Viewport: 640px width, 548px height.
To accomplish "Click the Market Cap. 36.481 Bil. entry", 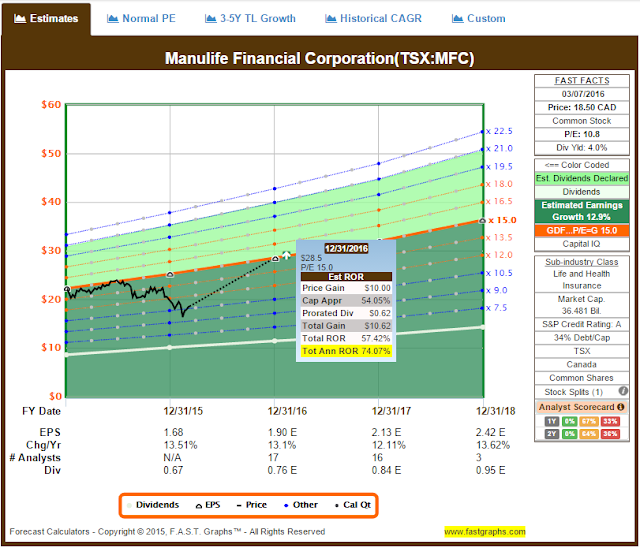I will pyautogui.click(x=582, y=305).
